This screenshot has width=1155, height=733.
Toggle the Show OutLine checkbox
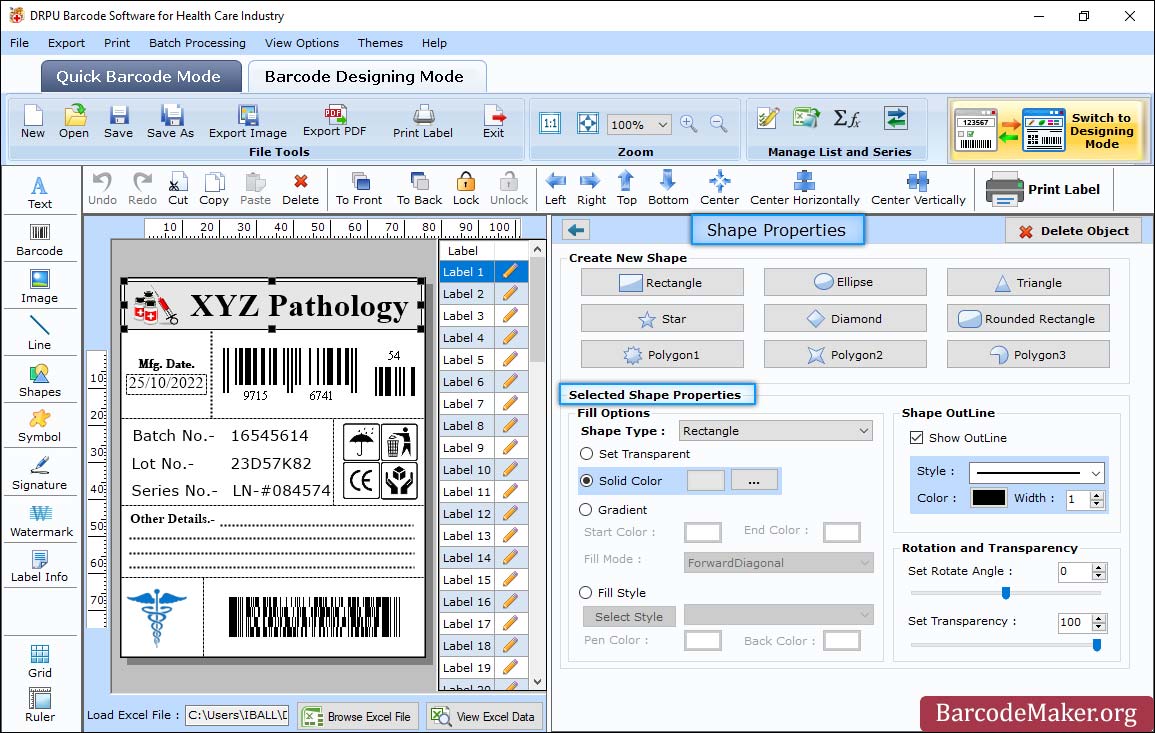(x=916, y=438)
